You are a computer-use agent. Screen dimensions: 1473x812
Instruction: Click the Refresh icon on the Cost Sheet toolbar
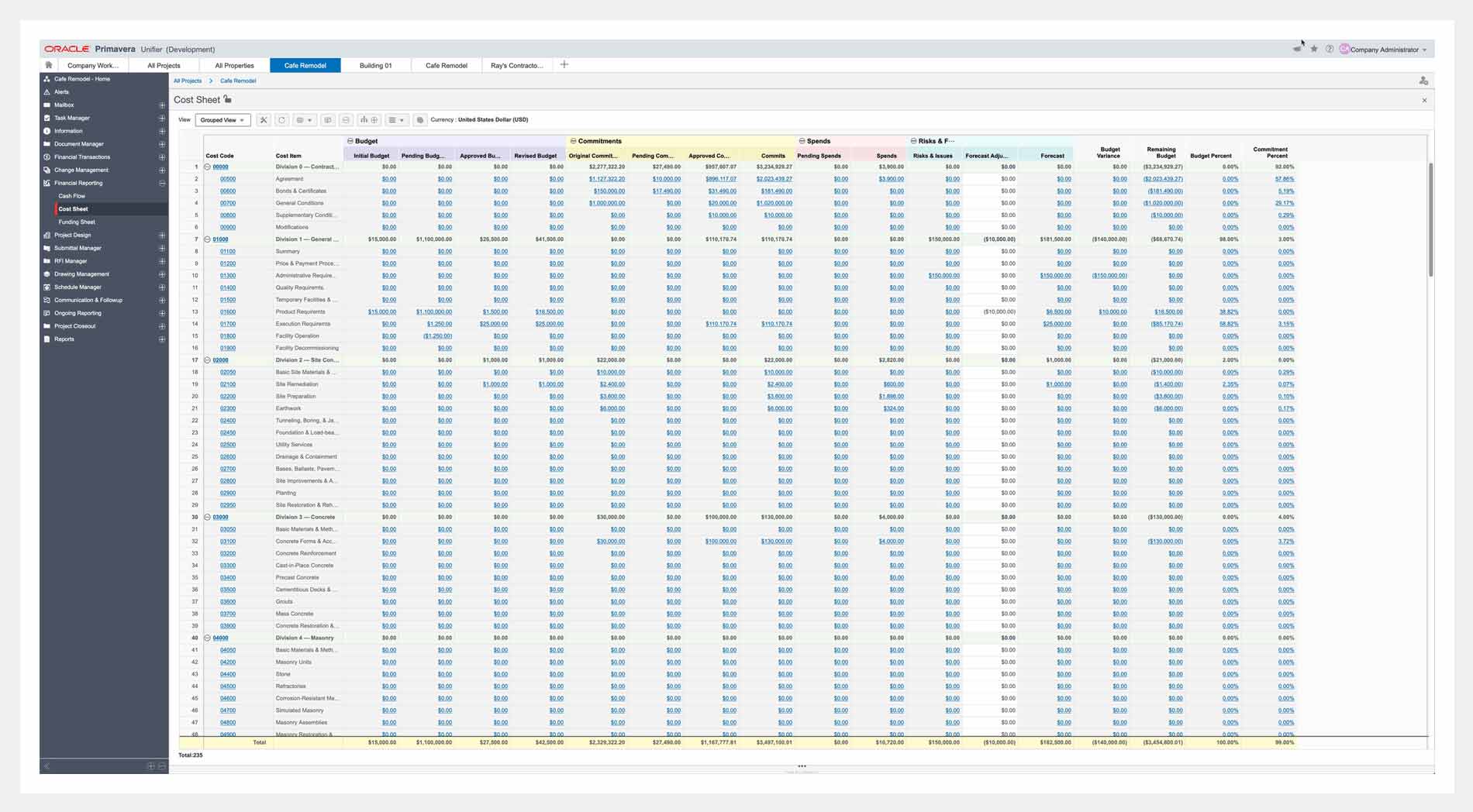(x=280, y=120)
